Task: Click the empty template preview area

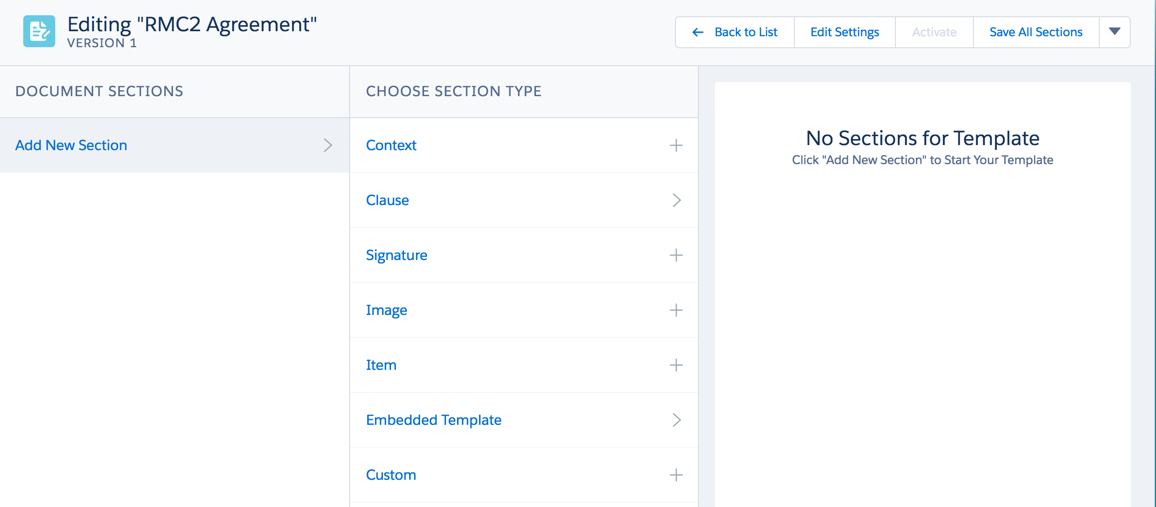Action: (922, 330)
